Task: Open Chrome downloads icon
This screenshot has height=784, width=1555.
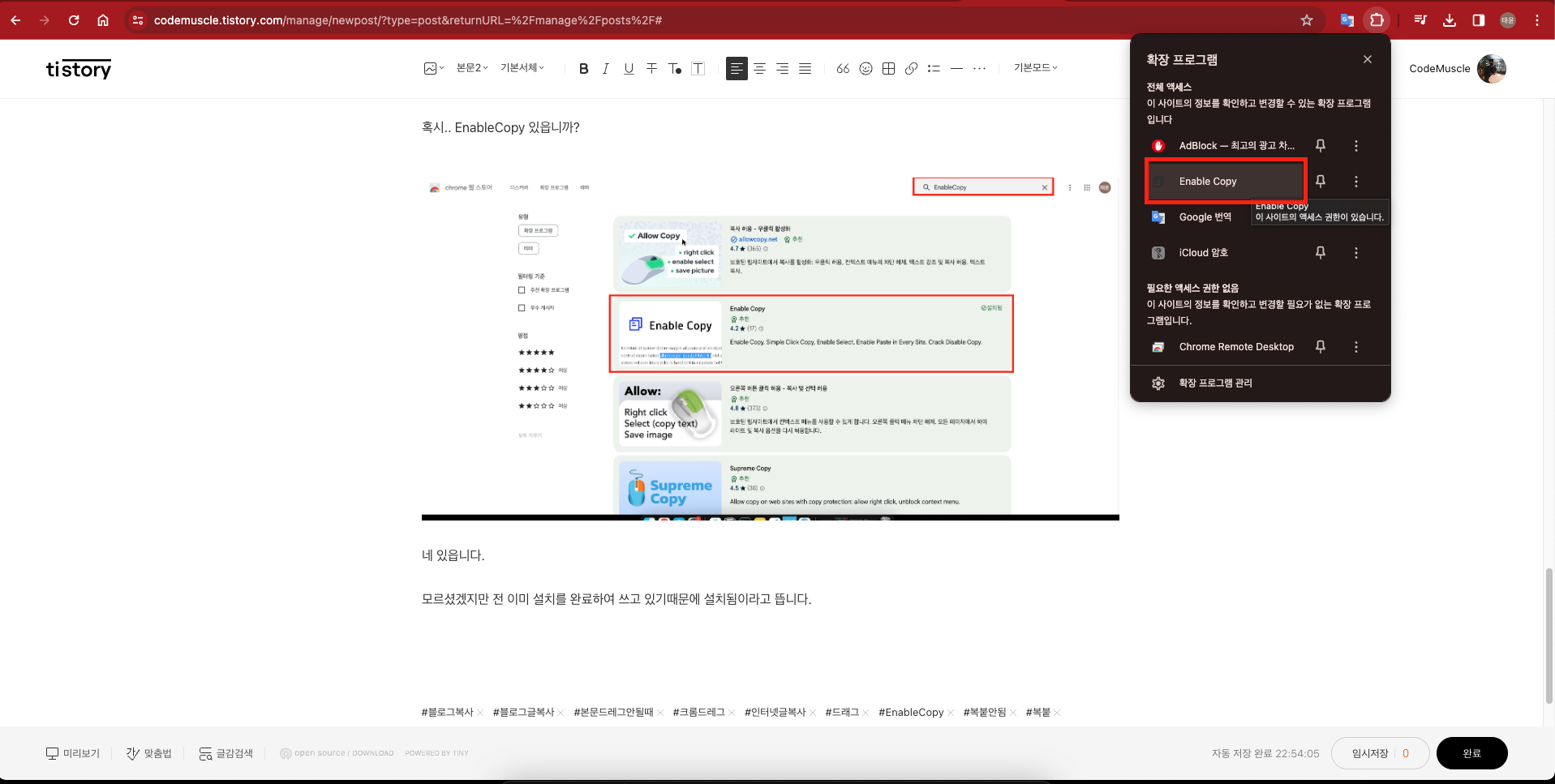Action: [1450, 20]
